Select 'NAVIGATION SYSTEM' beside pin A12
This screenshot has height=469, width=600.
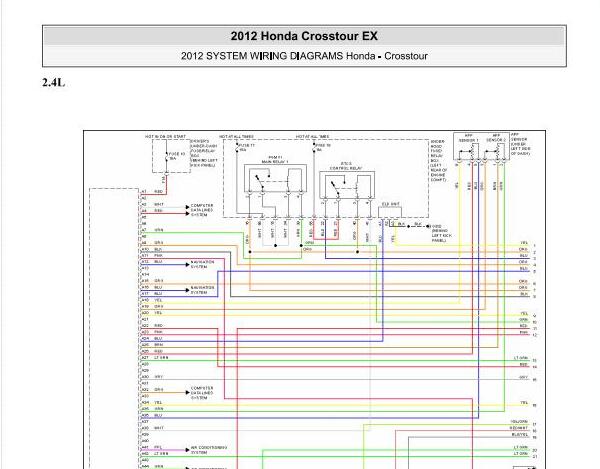[202, 264]
